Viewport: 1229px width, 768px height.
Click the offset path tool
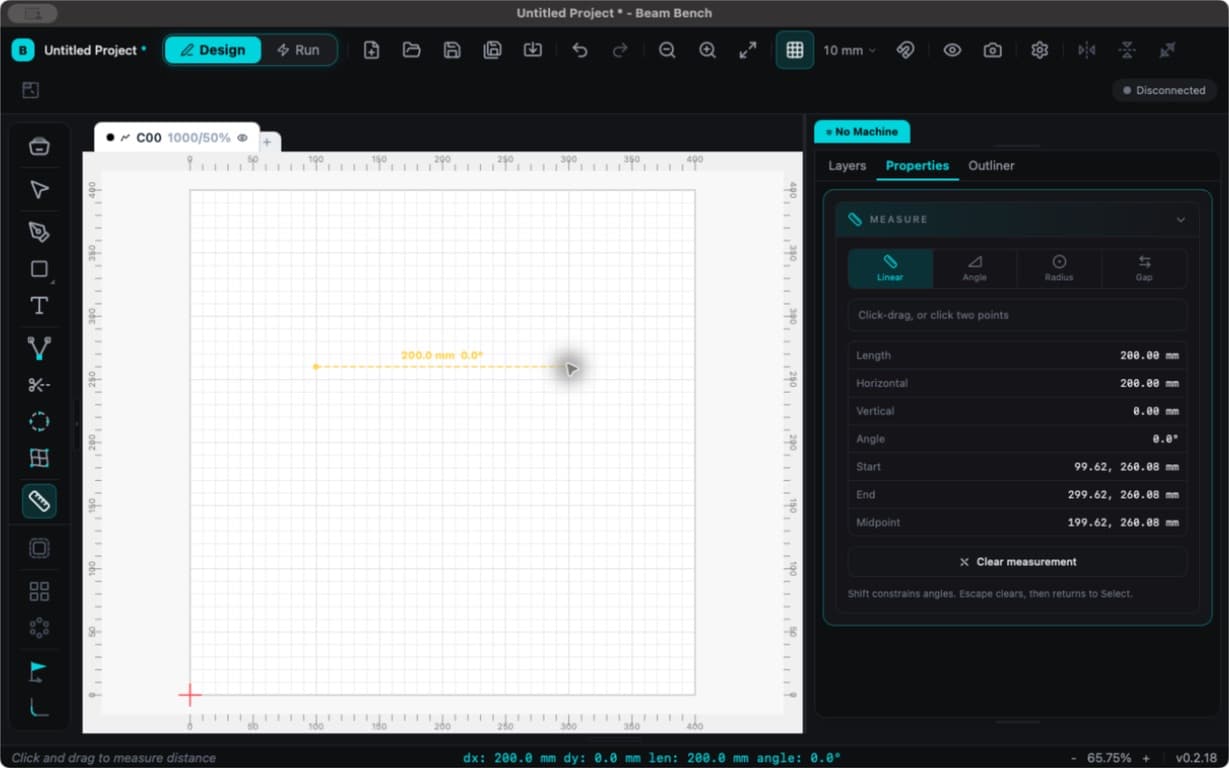click(39, 548)
